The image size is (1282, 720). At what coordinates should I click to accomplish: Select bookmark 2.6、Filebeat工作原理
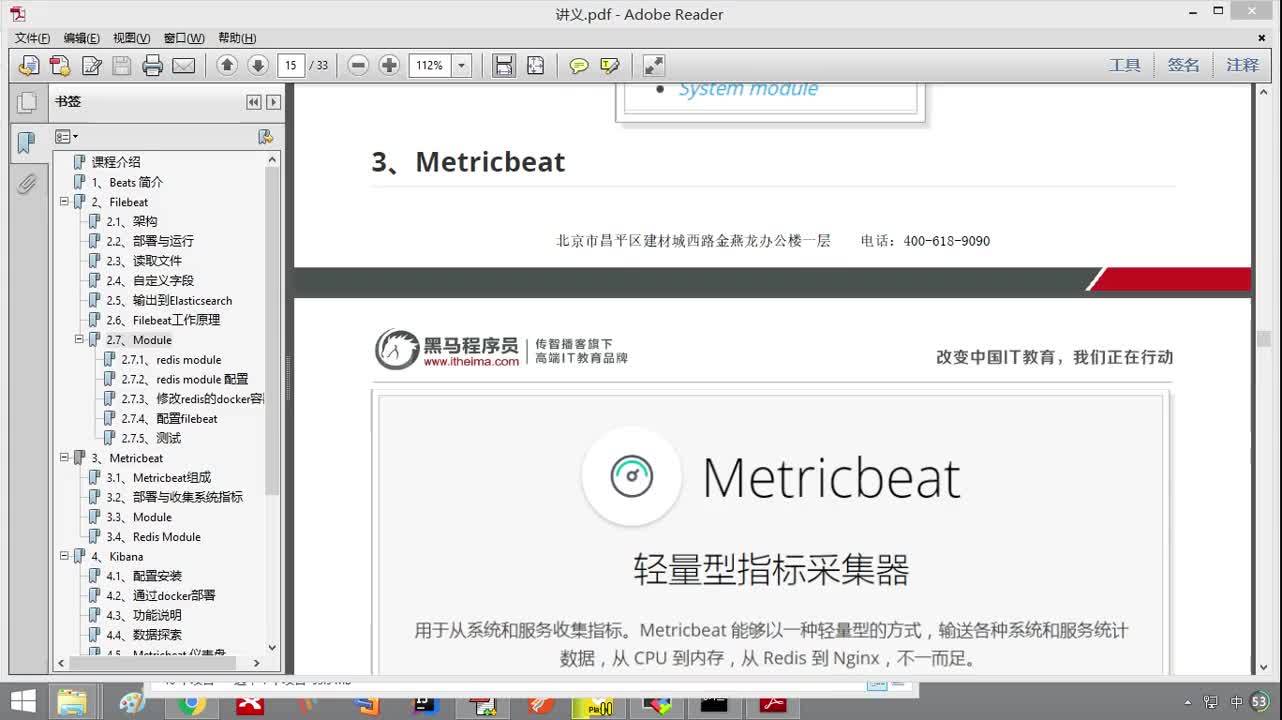(x=163, y=320)
